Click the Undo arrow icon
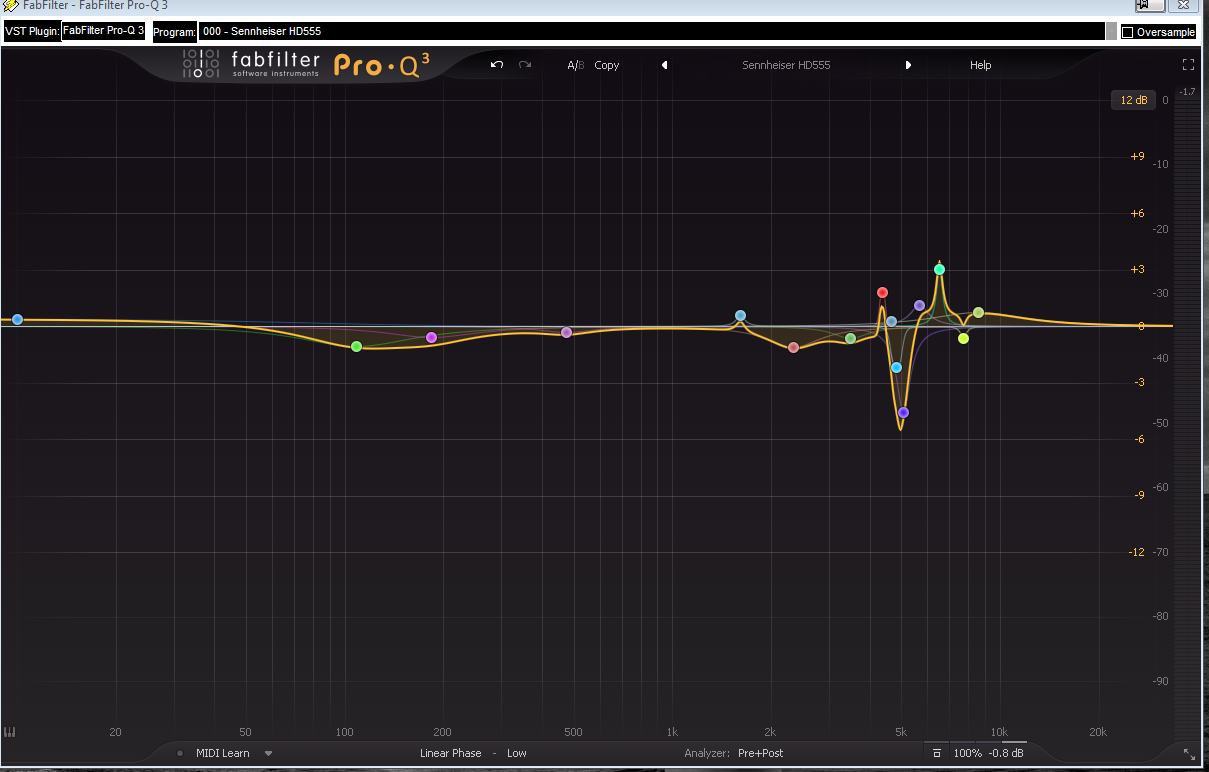Viewport: 1209px width, 772px height. pyautogui.click(x=497, y=65)
